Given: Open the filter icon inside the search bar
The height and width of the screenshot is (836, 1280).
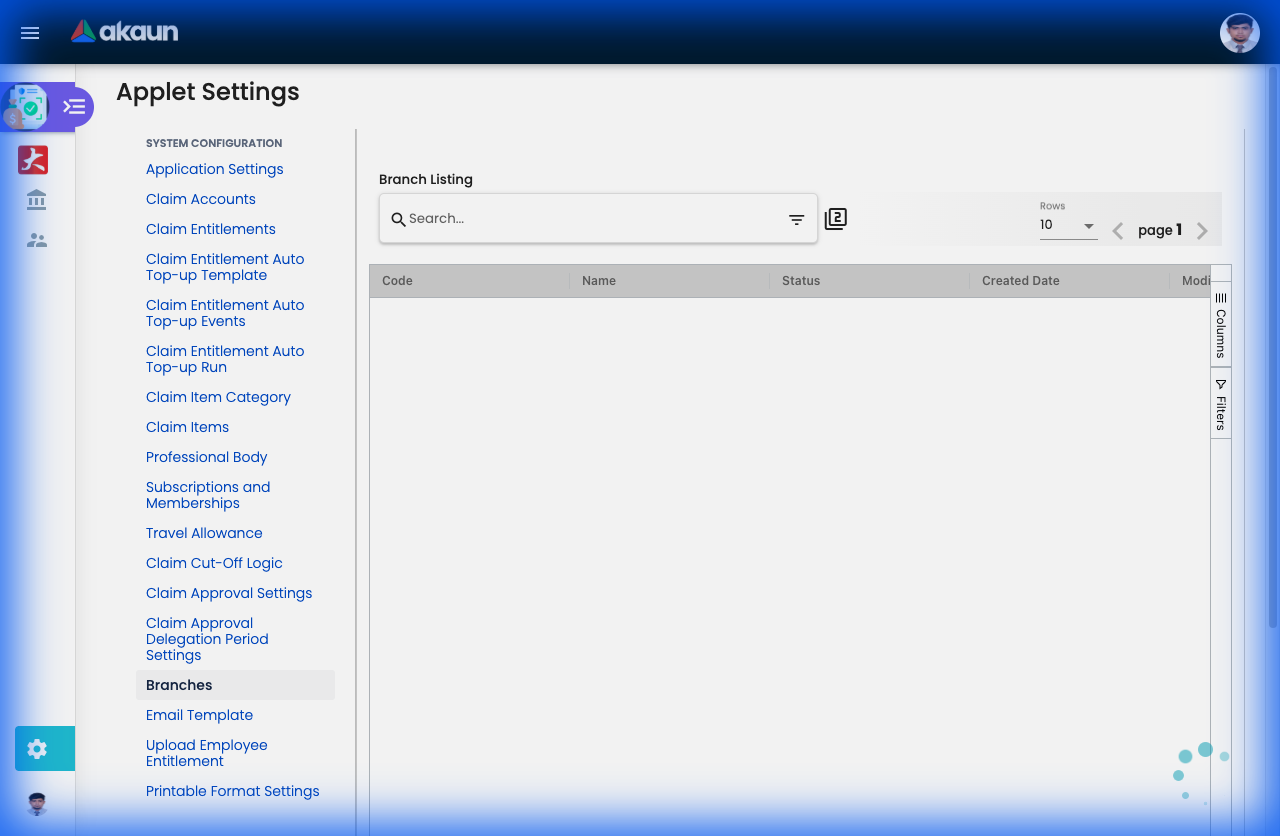Looking at the screenshot, I should pos(795,218).
